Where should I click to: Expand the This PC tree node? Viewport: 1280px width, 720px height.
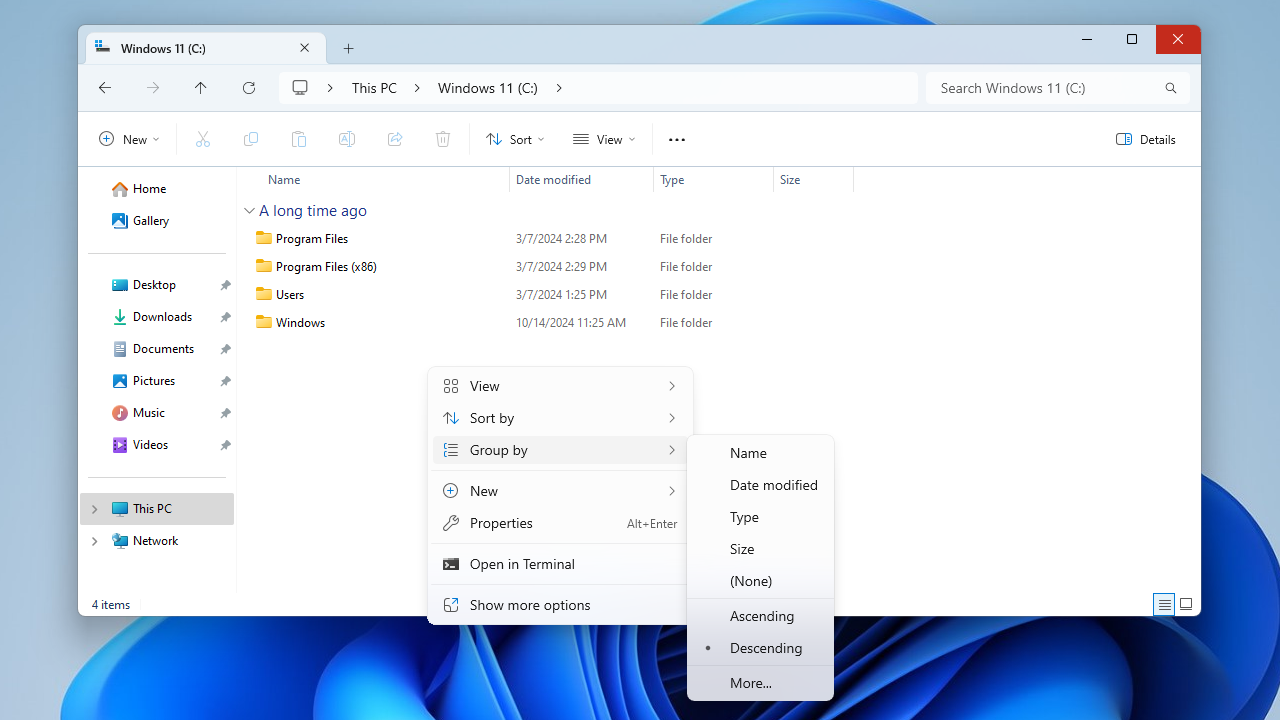coord(95,509)
